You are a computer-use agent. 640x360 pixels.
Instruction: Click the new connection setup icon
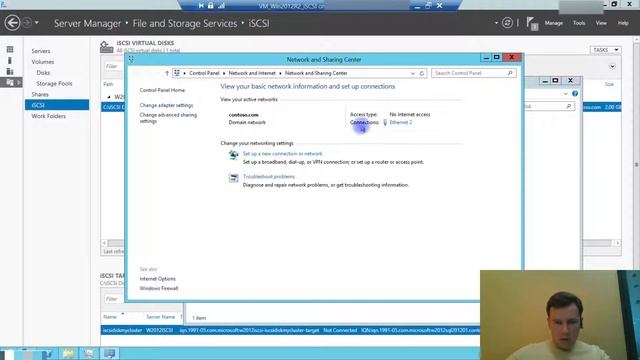pyautogui.click(x=233, y=155)
